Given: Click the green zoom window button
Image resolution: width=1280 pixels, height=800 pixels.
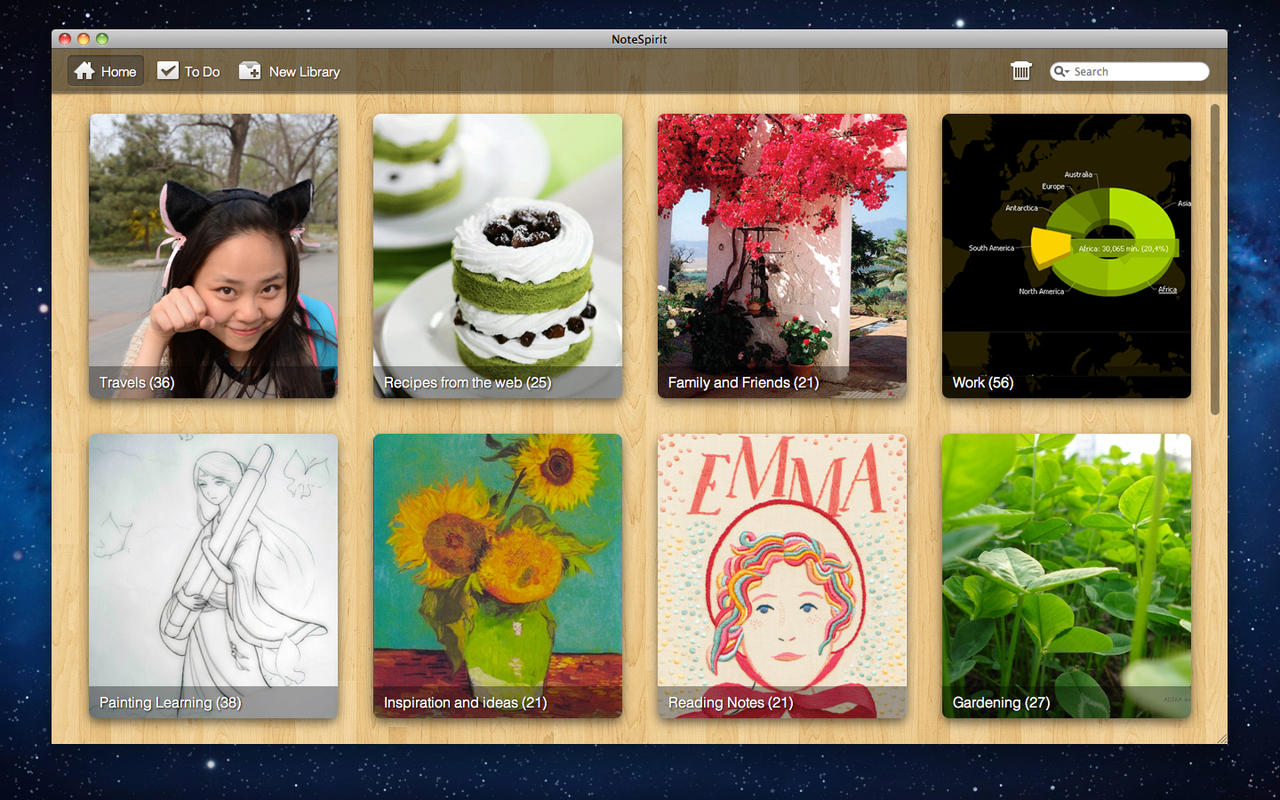Looking at the screenshot, I should (x=102, y=39).
